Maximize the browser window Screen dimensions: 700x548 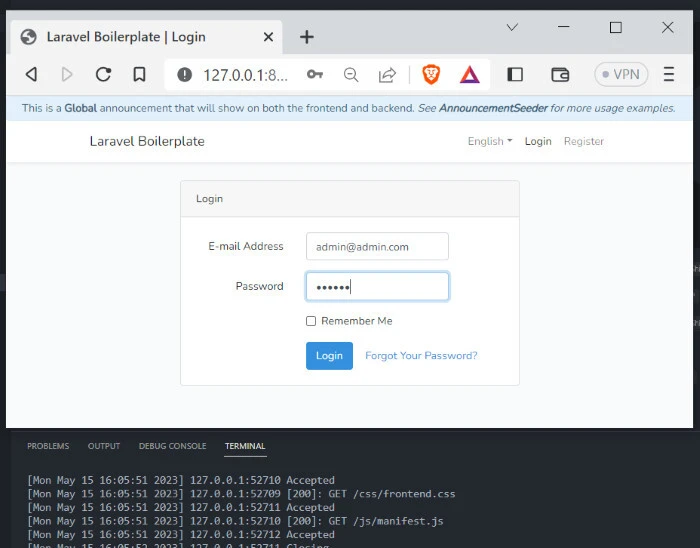point(616,27)
